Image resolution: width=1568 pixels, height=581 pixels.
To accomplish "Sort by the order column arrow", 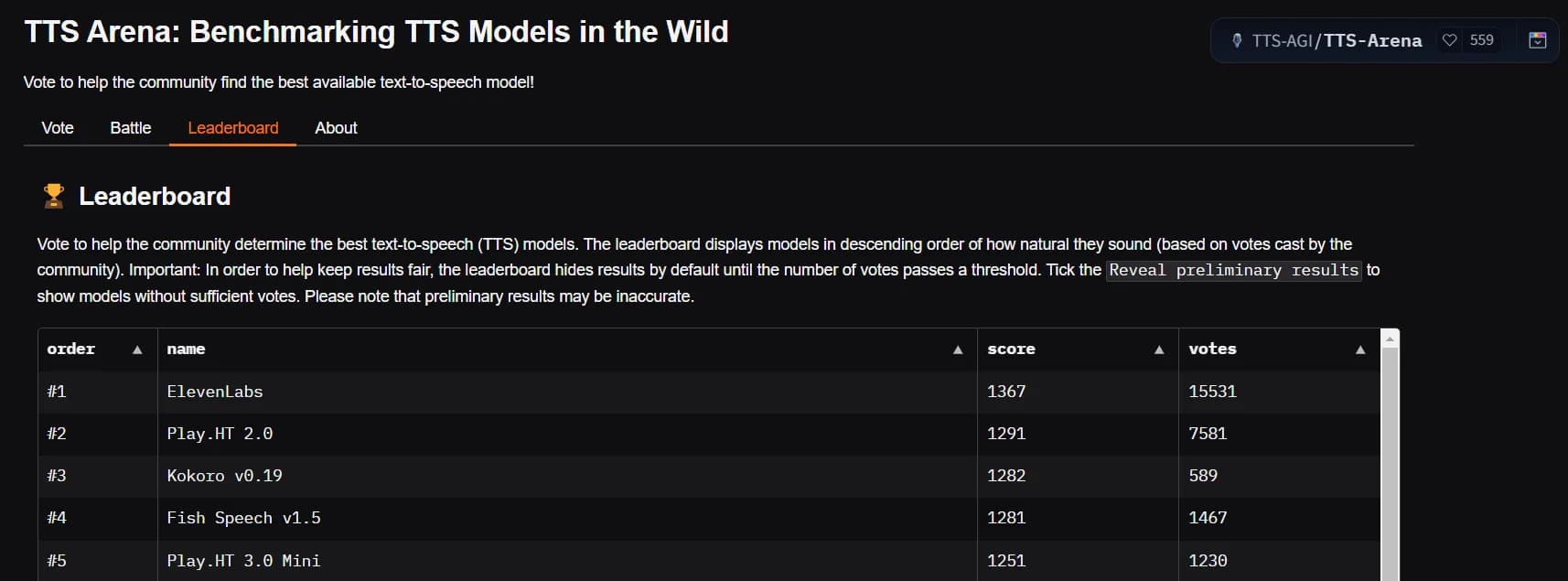I will pos(137,350).
